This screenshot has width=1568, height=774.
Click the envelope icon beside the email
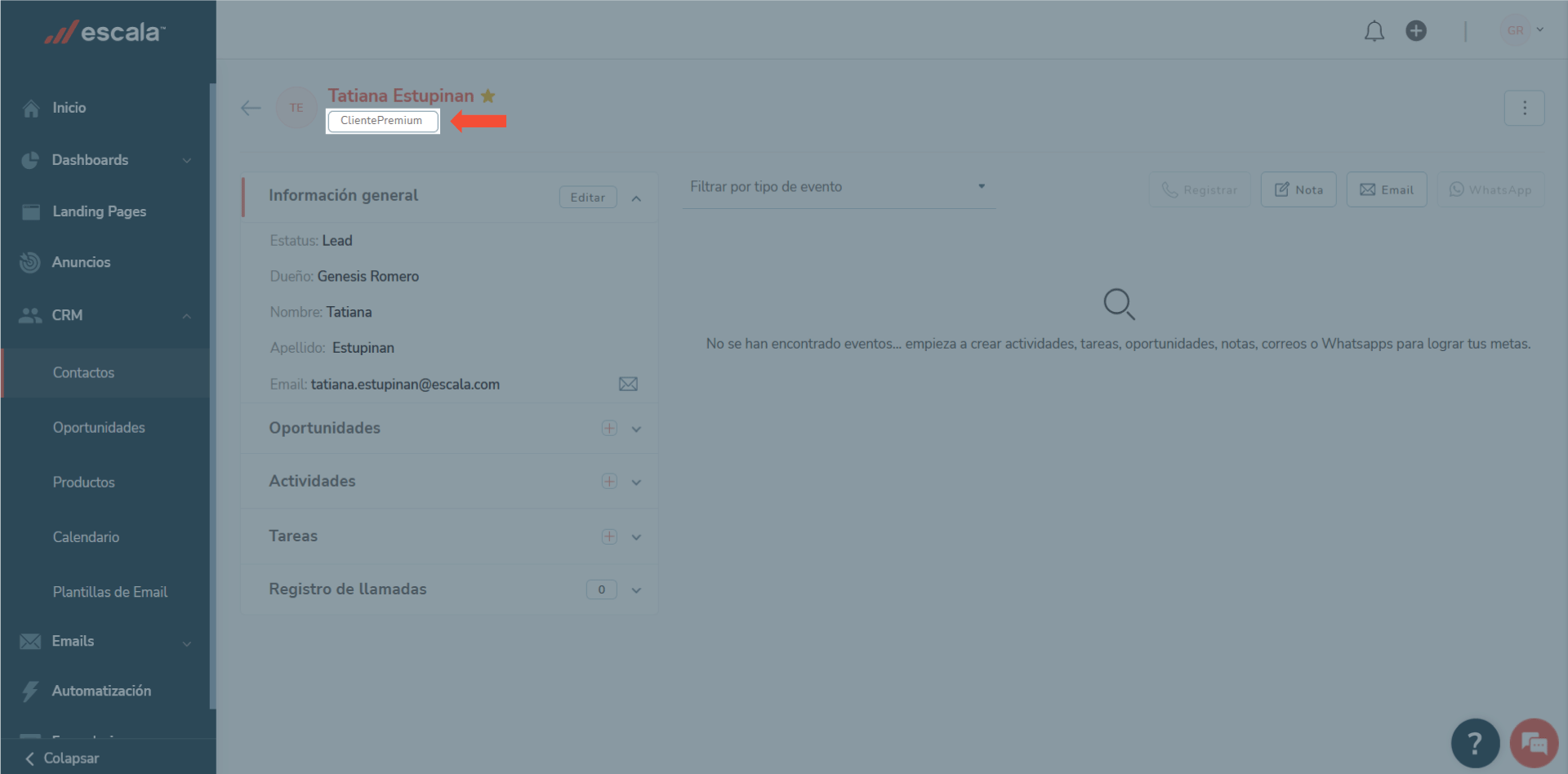pos(628,384)
